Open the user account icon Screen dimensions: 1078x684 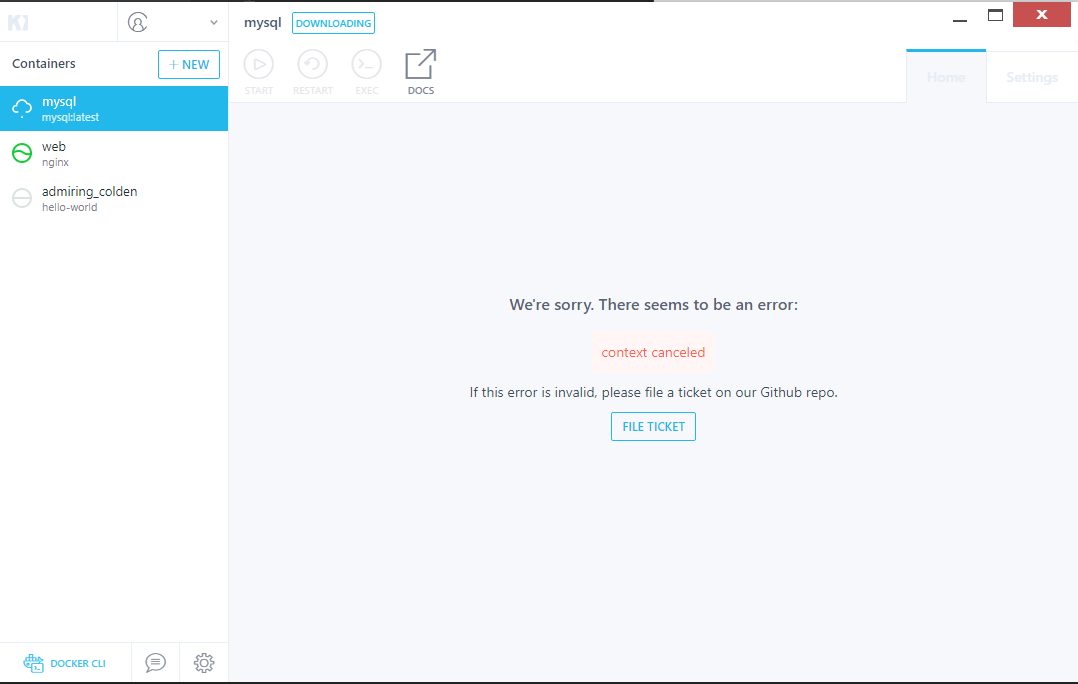138,23
